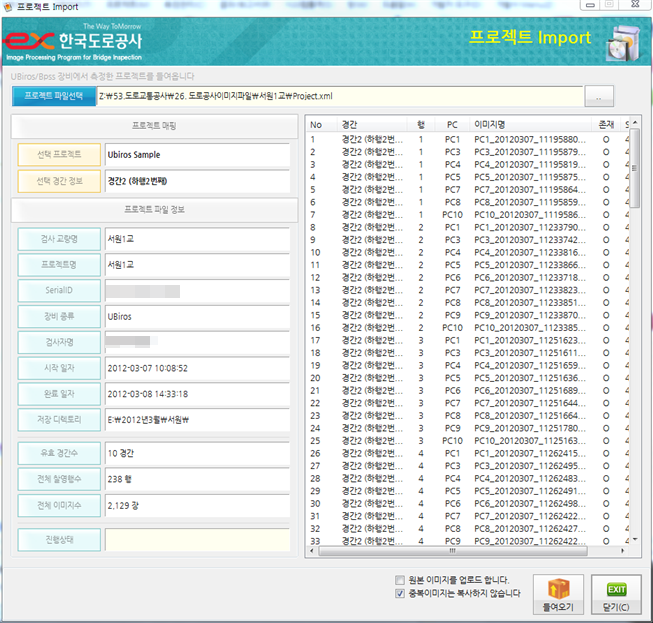
Task: Click the 프로젝트 파일선택 button
Action: pyautogui.click(x=54, y=96)
